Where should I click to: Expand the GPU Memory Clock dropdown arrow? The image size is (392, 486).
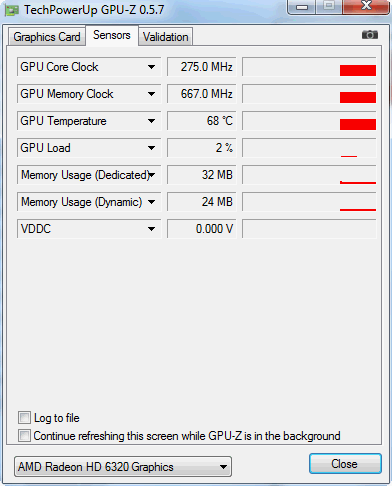(x=152, y=94)
